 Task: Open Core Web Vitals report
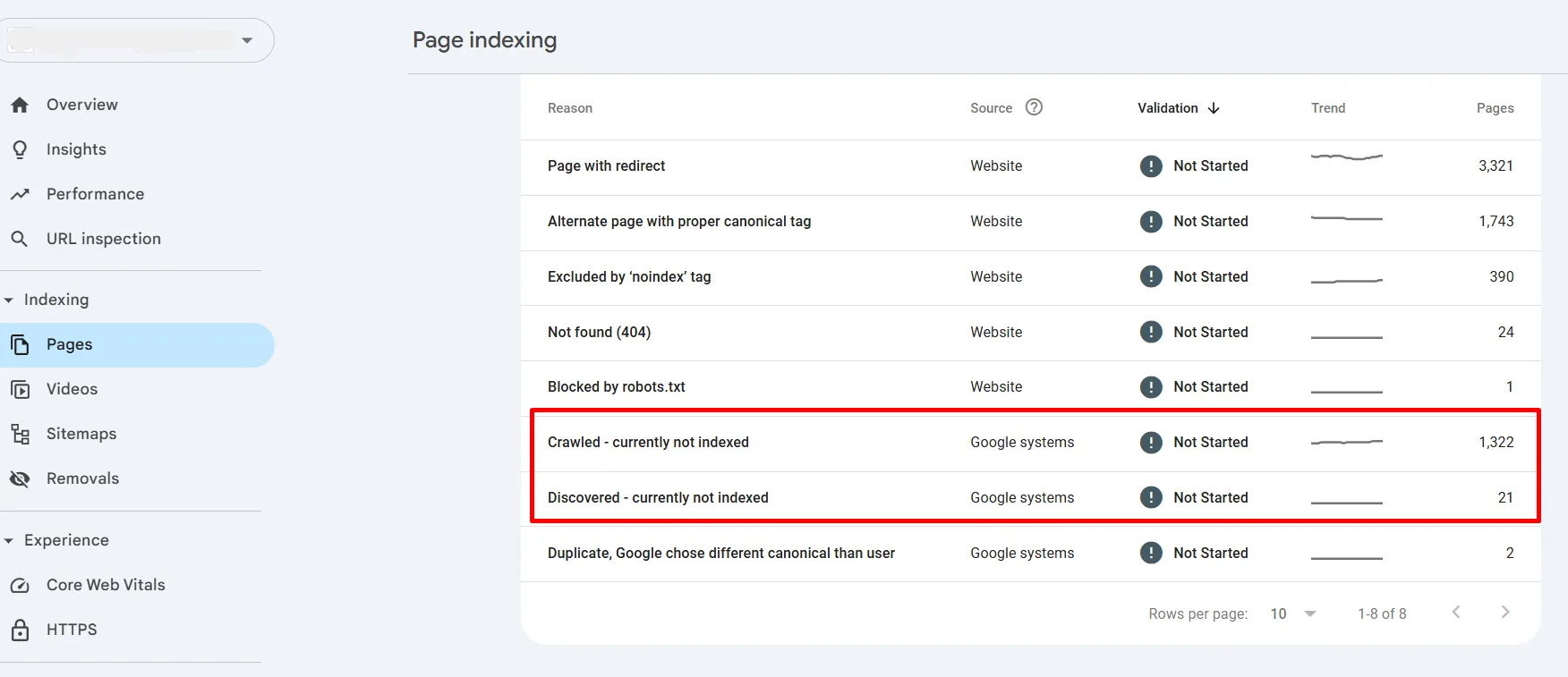pyautogui.click(x=137, y=585)
